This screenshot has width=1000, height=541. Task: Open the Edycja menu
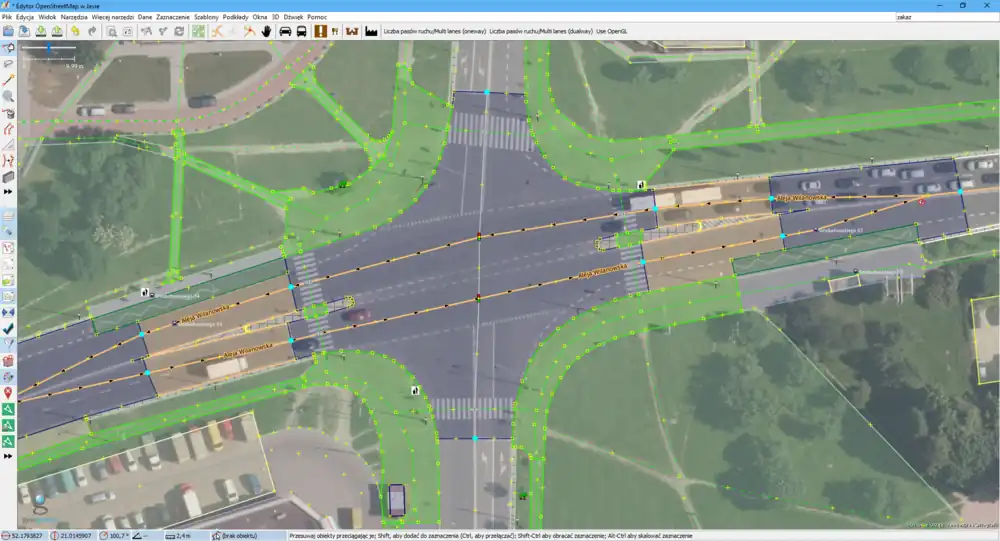(25, 18)
